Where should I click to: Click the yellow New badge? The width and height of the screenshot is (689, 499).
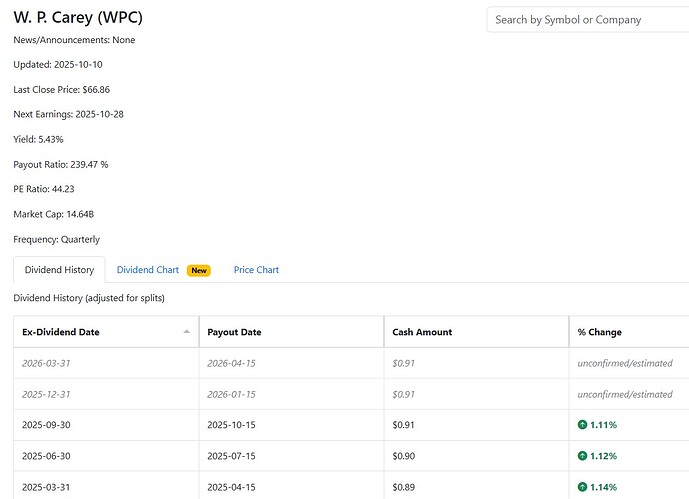pyautogui.click(x=199, y=270)
